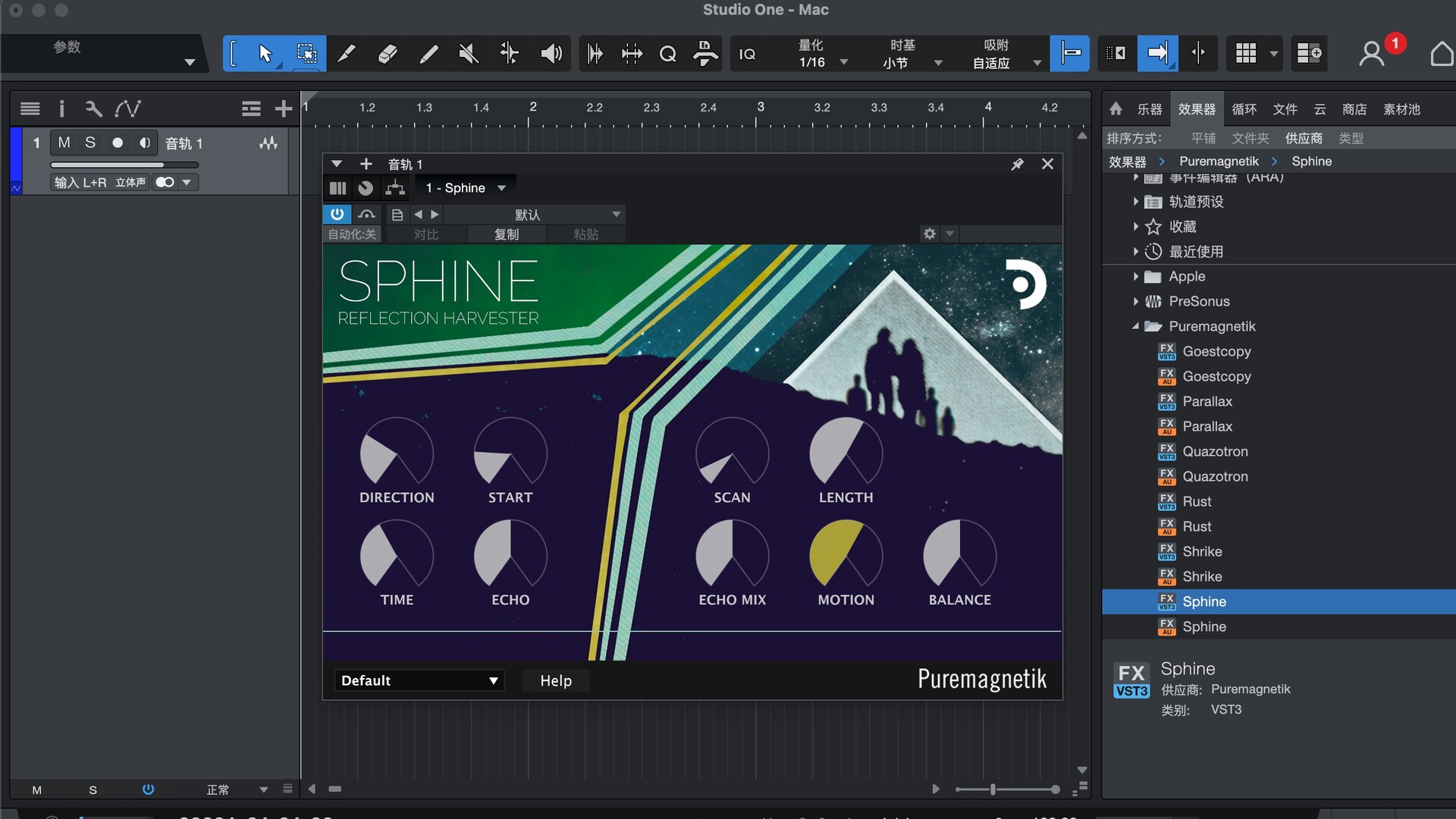Click the LENGTH knob in Sphine
The width and height of the screenshot is (1456, 819).
tap(846, 453)
